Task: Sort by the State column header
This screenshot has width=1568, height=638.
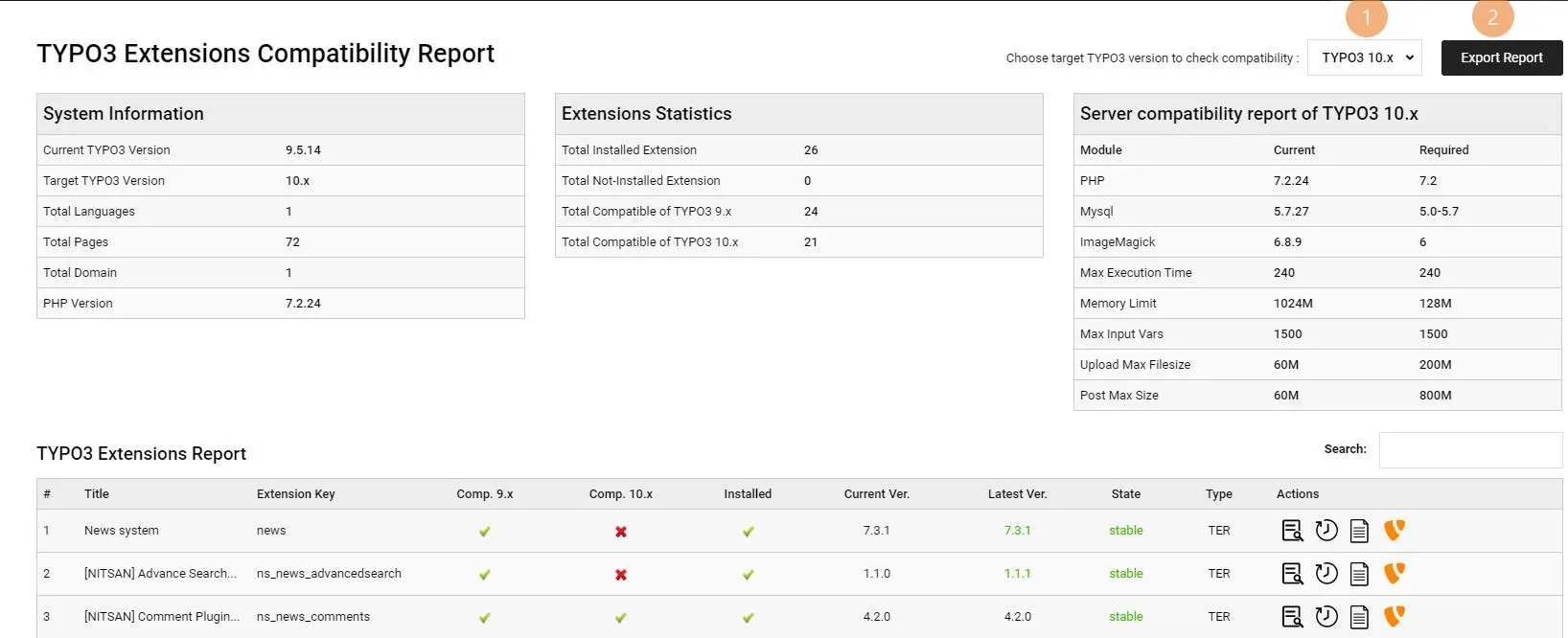Action: coord(1126,494)
